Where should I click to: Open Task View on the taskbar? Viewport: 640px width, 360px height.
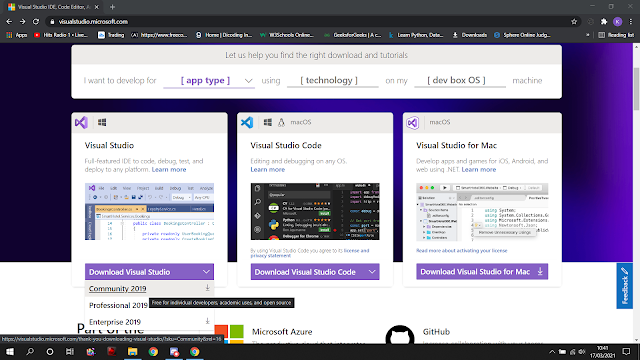point(70,352)
